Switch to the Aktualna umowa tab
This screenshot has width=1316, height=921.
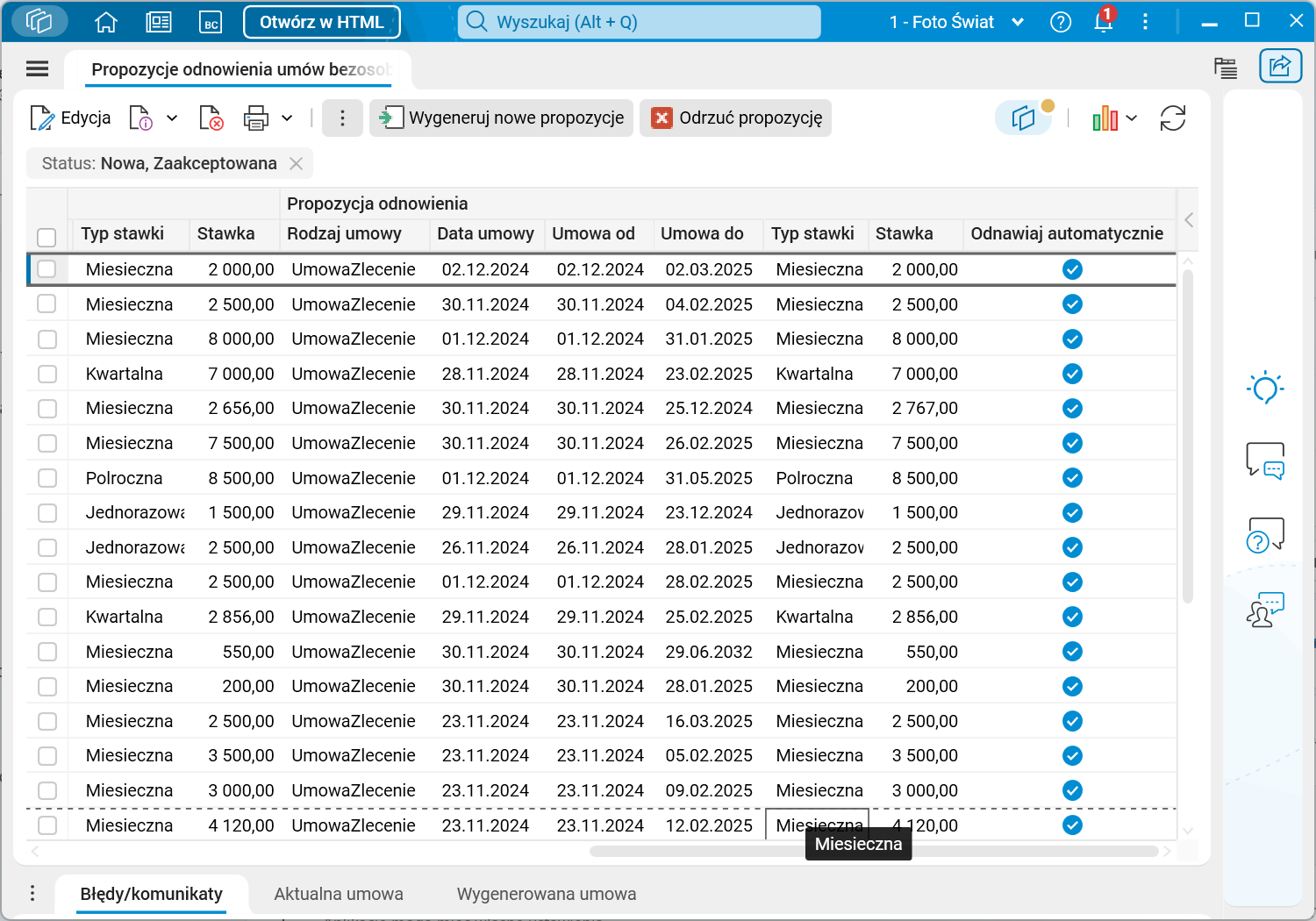[339, 894]
